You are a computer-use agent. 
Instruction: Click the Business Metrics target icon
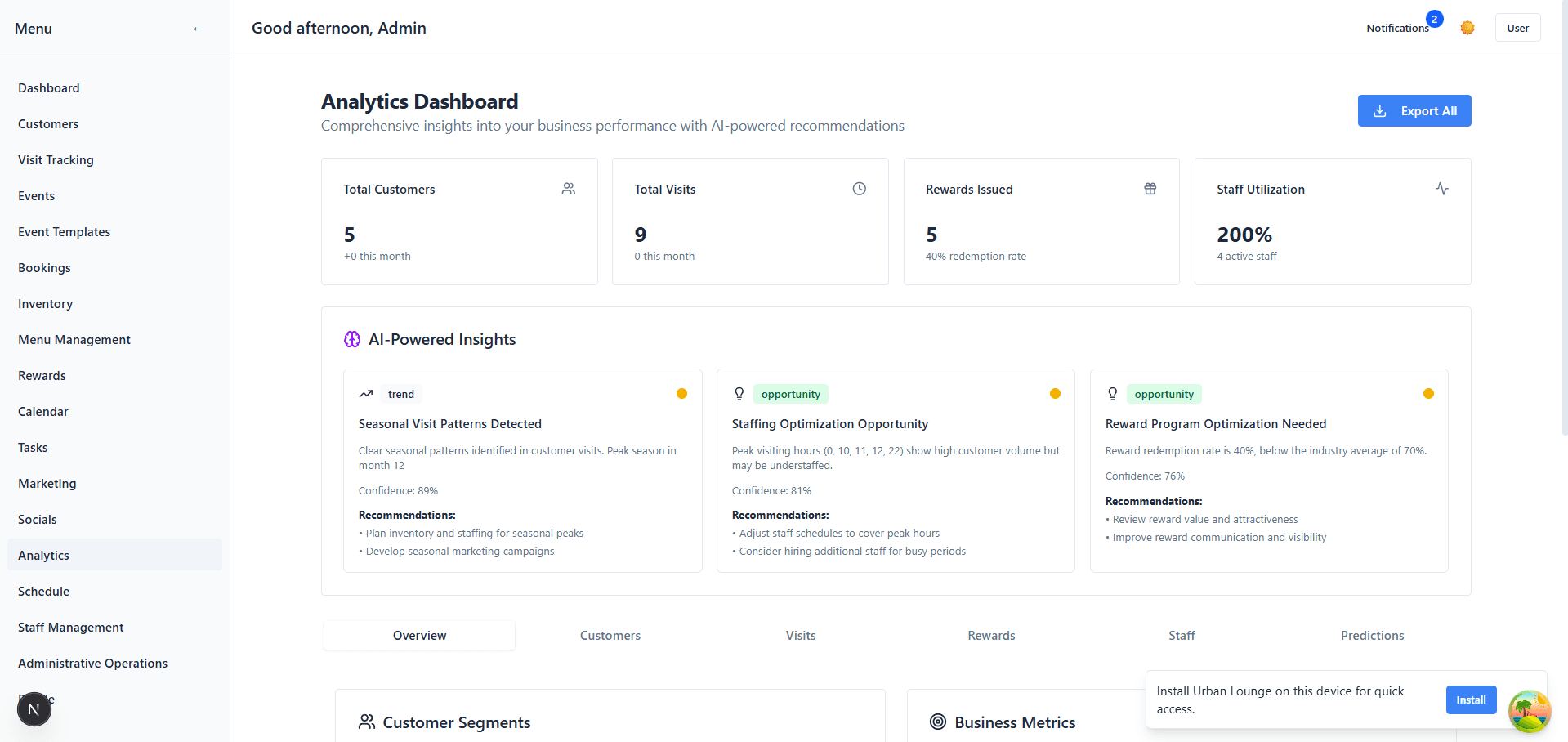click(938, 722)
